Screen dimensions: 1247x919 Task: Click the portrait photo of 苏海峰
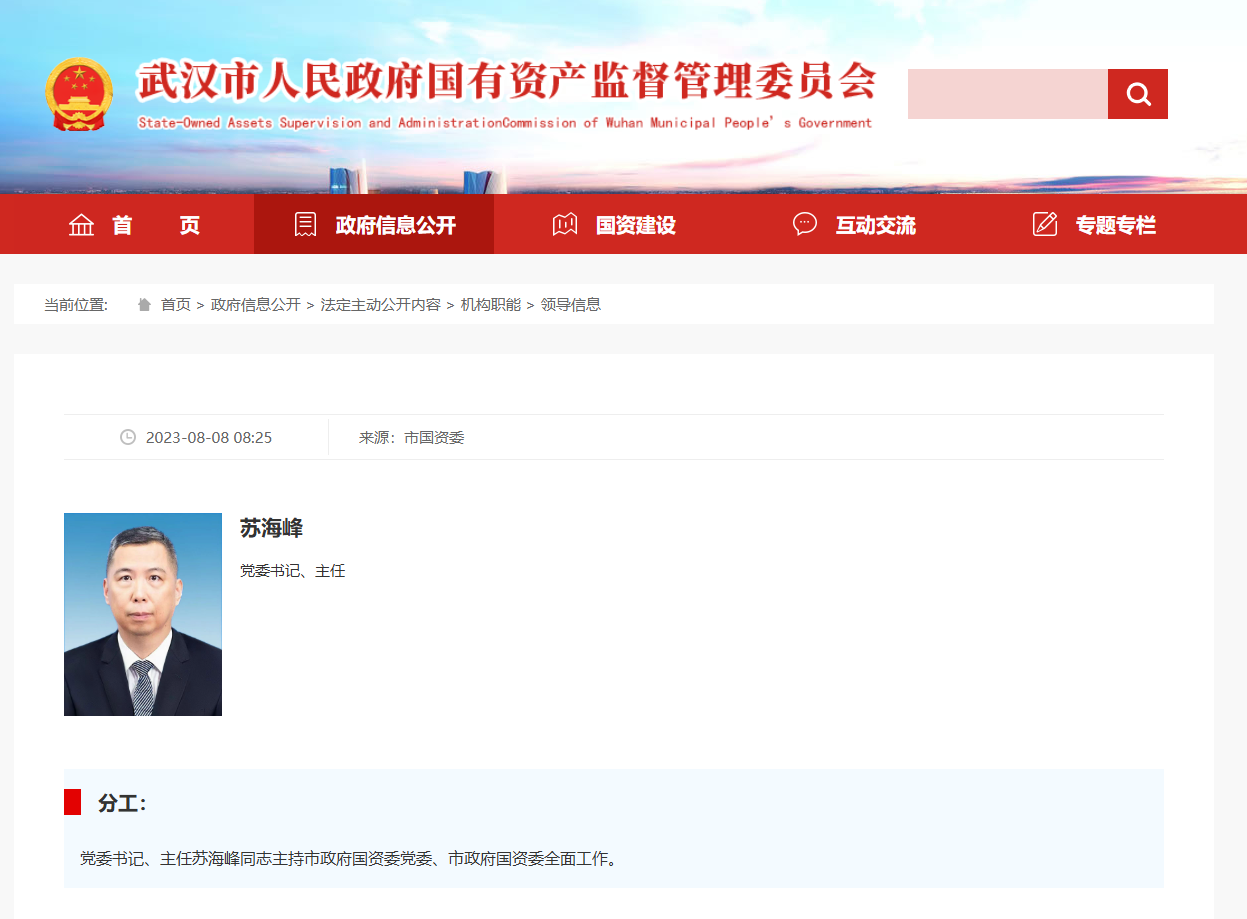pyautogui.click(x=143, y=614)
